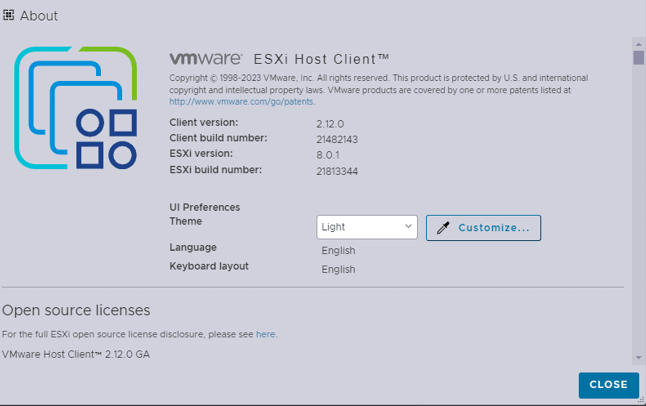
Task: Click the 'ESXi Host Client' title text
Action: click(x=321, y=59)
